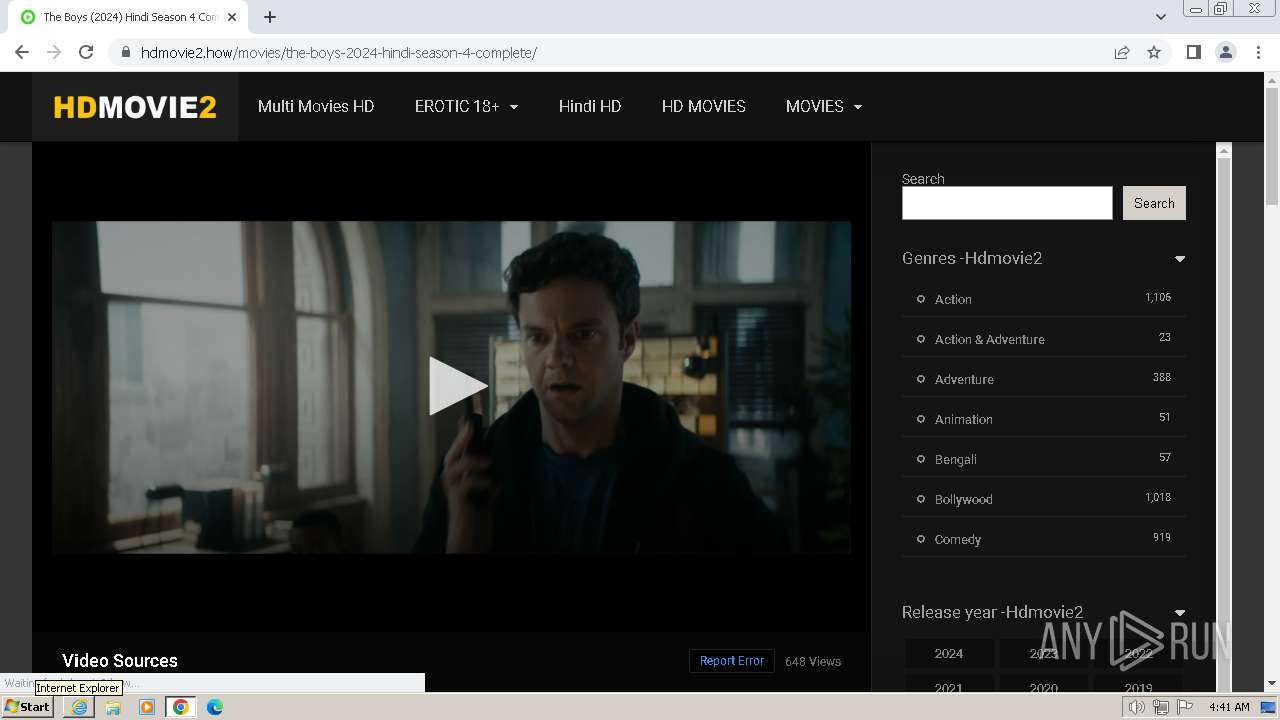Image resolution: width=1280 pixels, height=720 pixels.
Task: Open the tab search chevron
Action: (x=1160, y=17)
